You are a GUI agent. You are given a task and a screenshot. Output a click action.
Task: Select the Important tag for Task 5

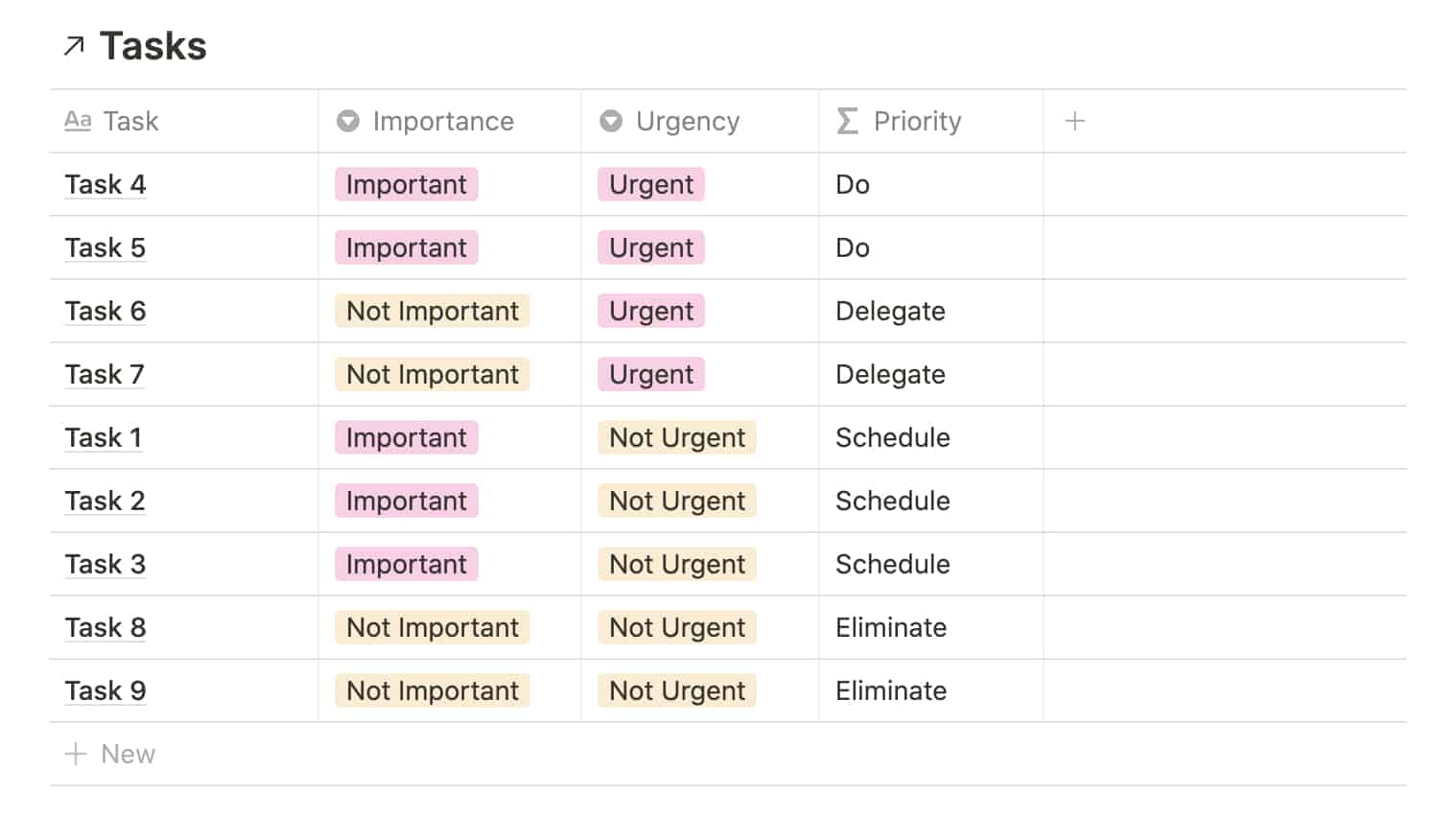(407, 247)
